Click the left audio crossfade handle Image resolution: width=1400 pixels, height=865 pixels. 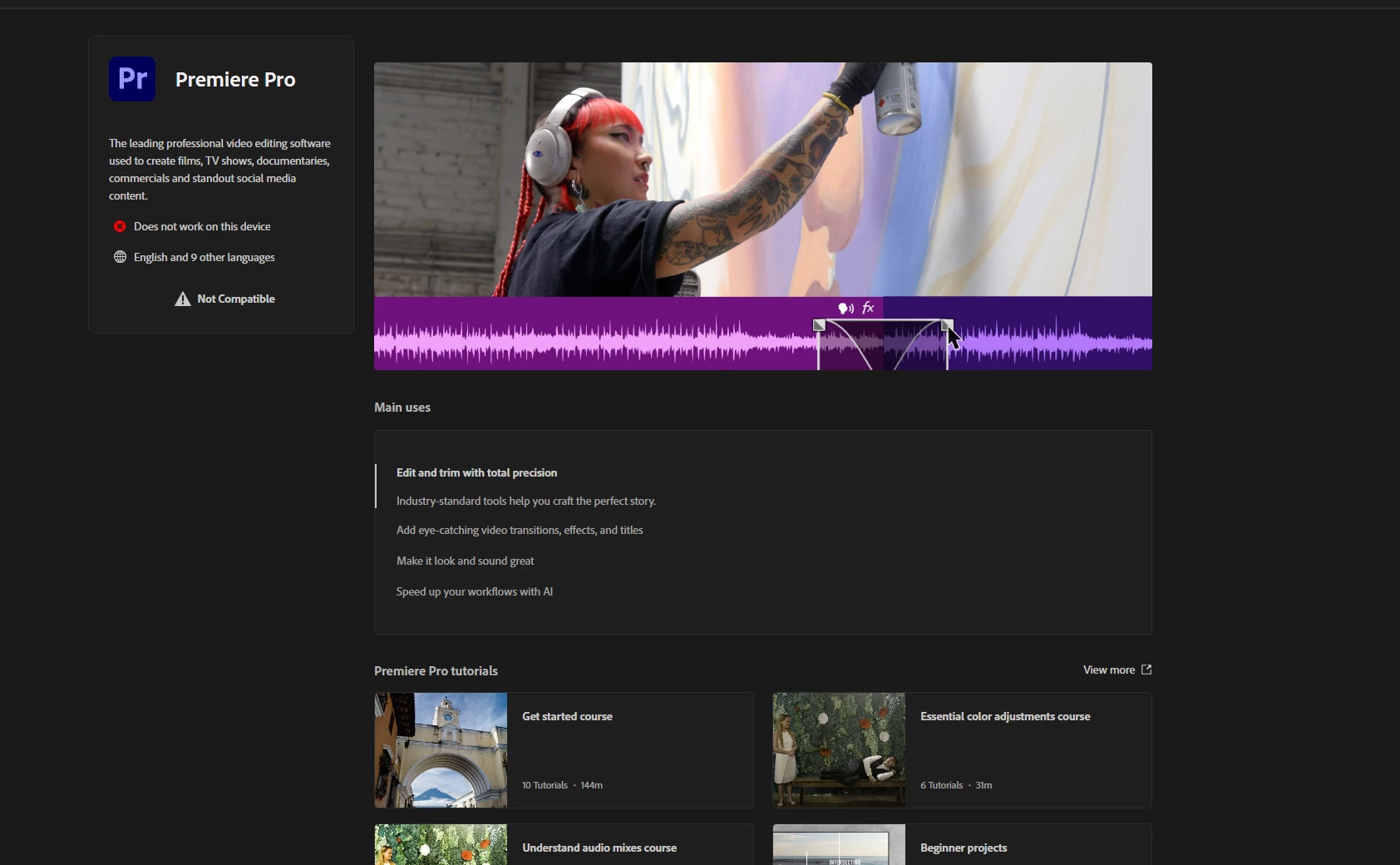tap(819, 325)
